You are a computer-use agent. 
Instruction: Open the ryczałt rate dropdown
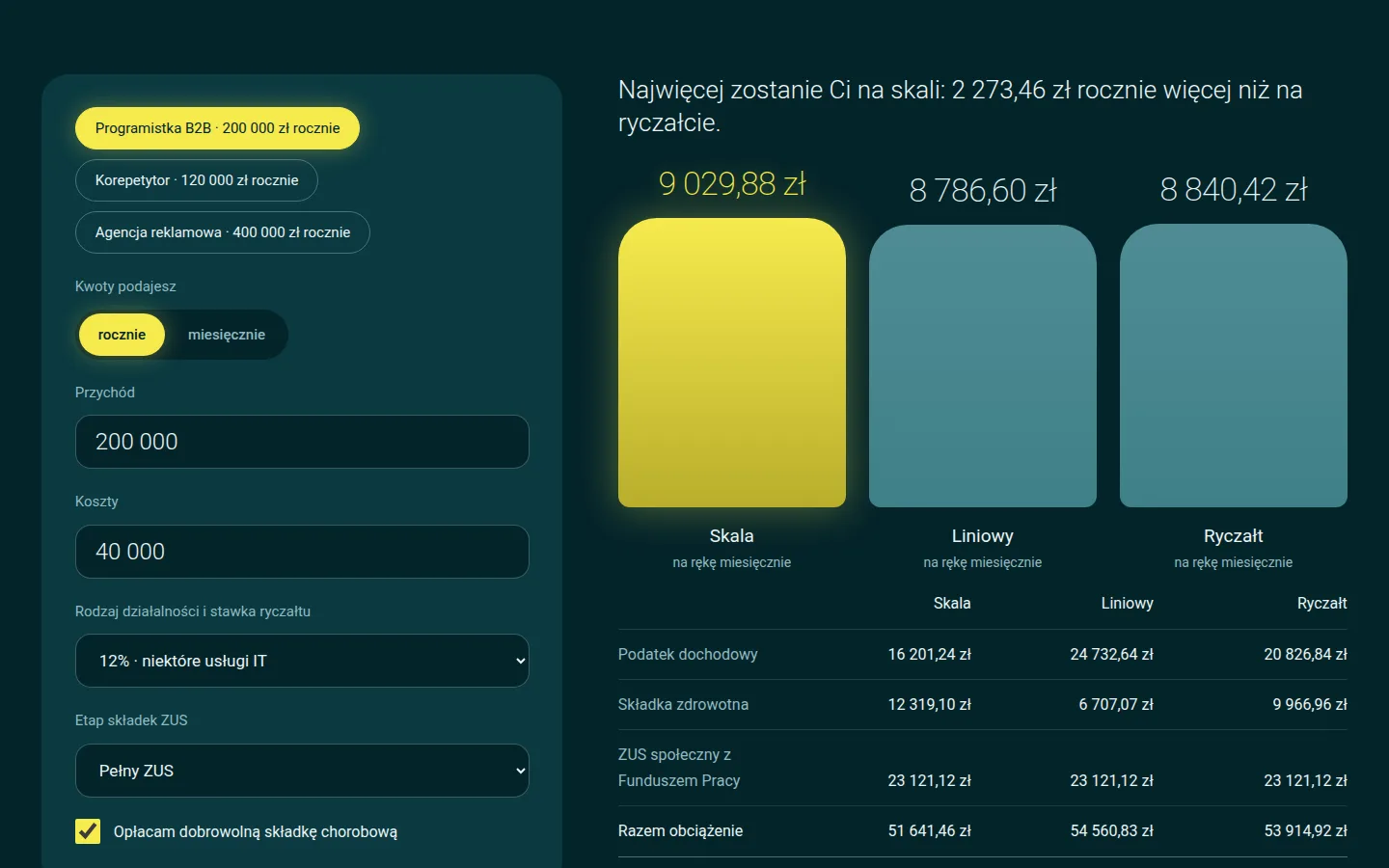click(x=302, y=661)
